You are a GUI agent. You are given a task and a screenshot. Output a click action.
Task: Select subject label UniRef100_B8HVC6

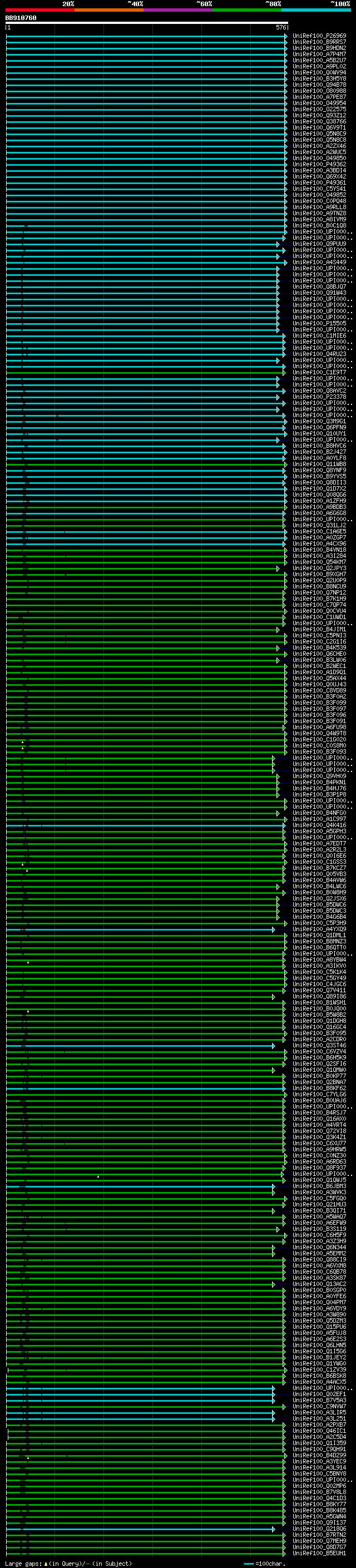click(x=319, y=446)
